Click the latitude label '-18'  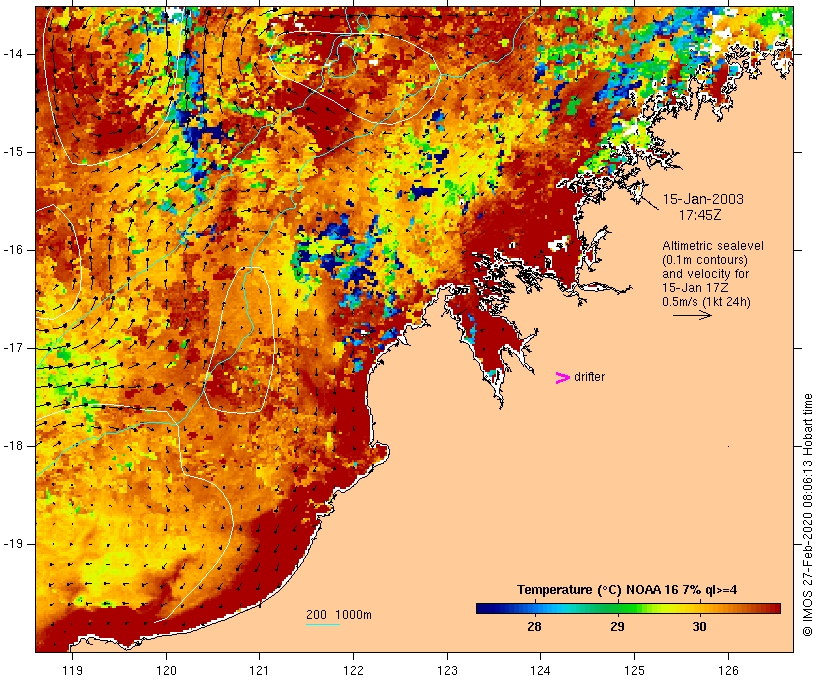(13, 446)
